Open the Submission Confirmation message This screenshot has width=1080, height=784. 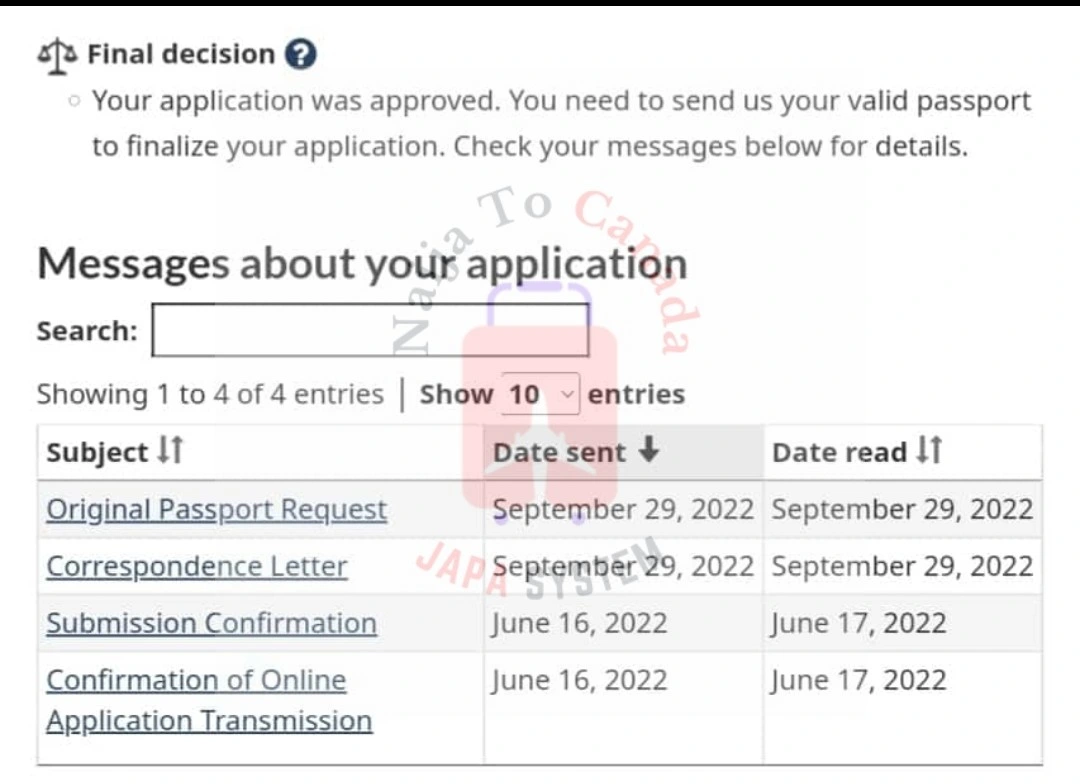coord(211,623)
